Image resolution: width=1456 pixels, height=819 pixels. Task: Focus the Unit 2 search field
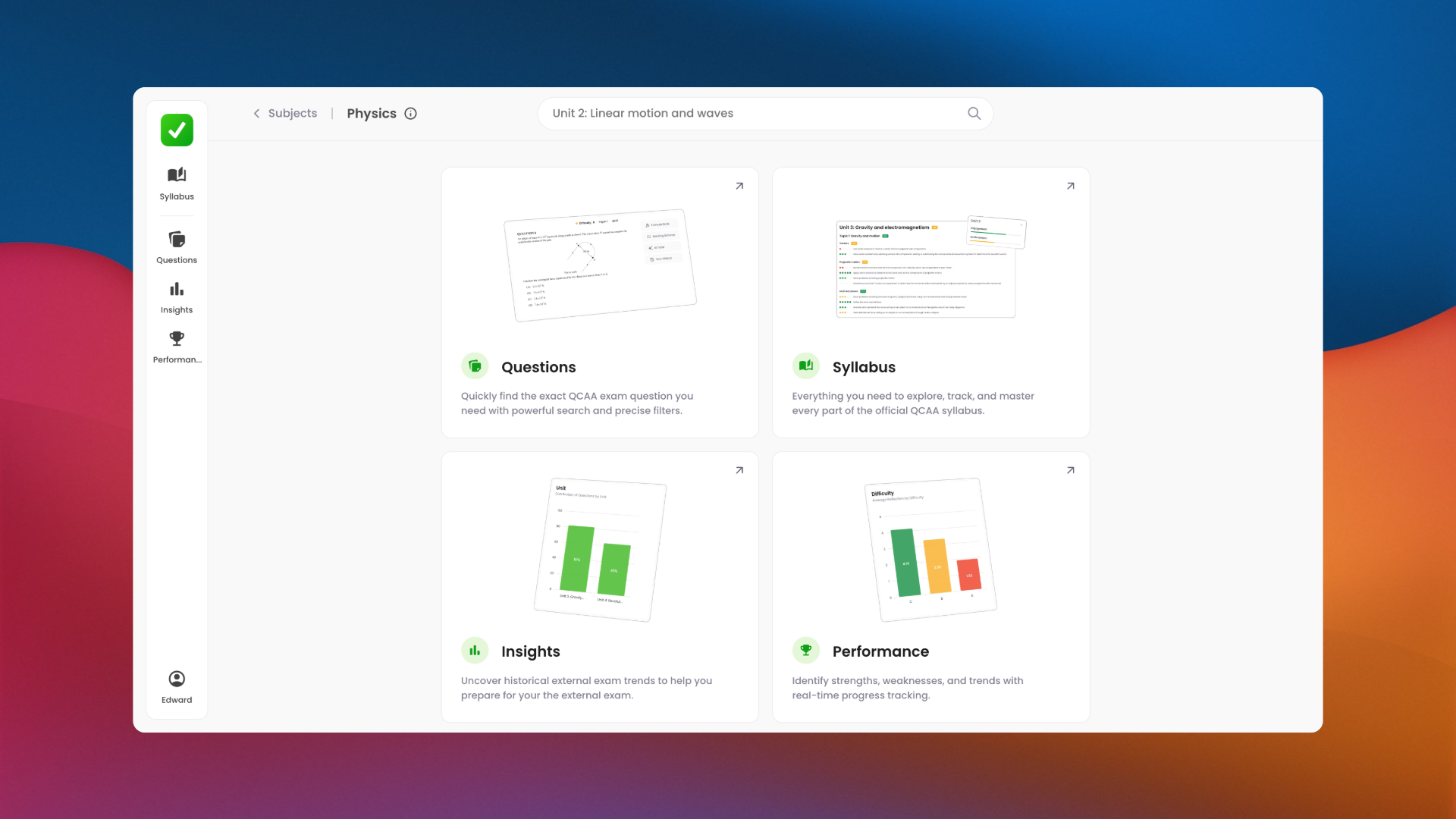(751, 114)
